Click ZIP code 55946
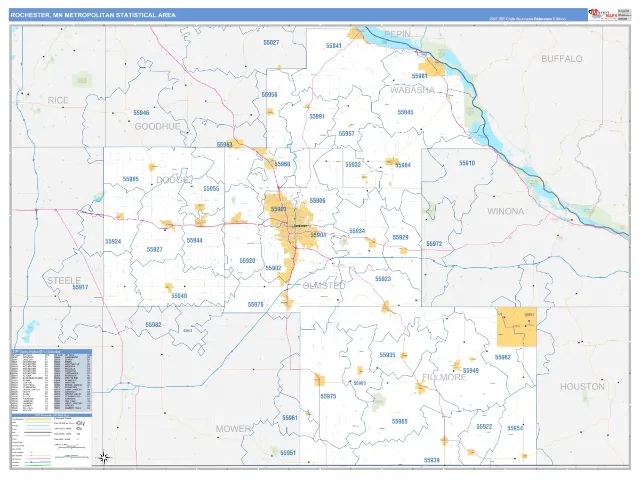Screen dimensions: 640x480 tap(141, 113)
